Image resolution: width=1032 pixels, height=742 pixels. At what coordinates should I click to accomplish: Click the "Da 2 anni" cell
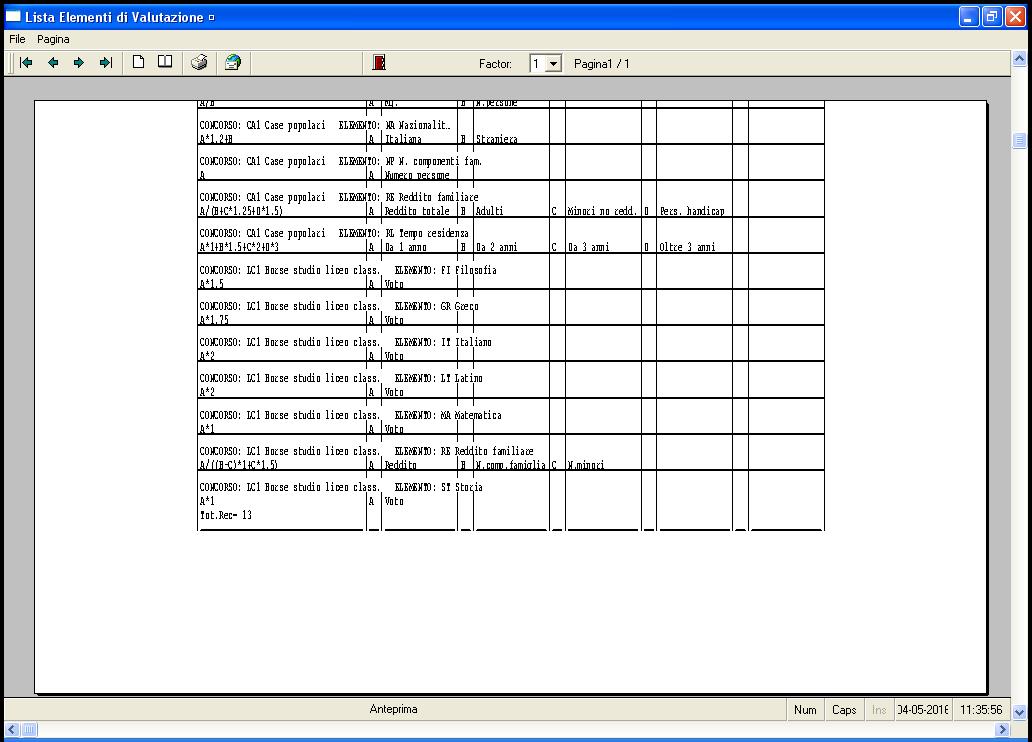point(496,247)
